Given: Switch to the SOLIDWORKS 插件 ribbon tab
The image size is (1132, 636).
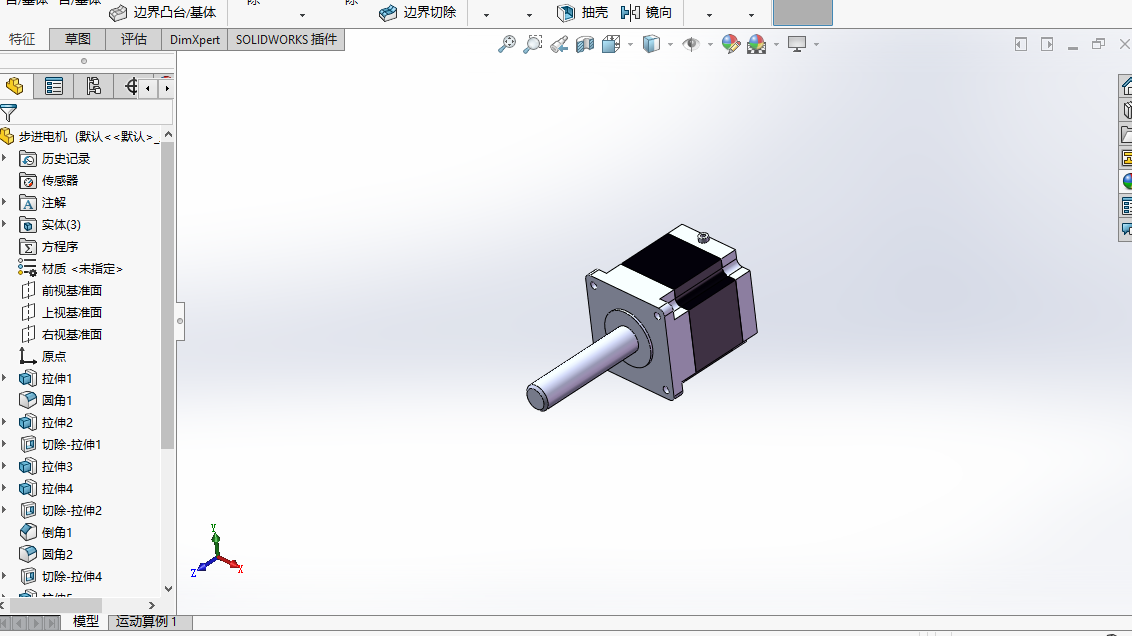Looking at the screenshot, I should [286, 39].
